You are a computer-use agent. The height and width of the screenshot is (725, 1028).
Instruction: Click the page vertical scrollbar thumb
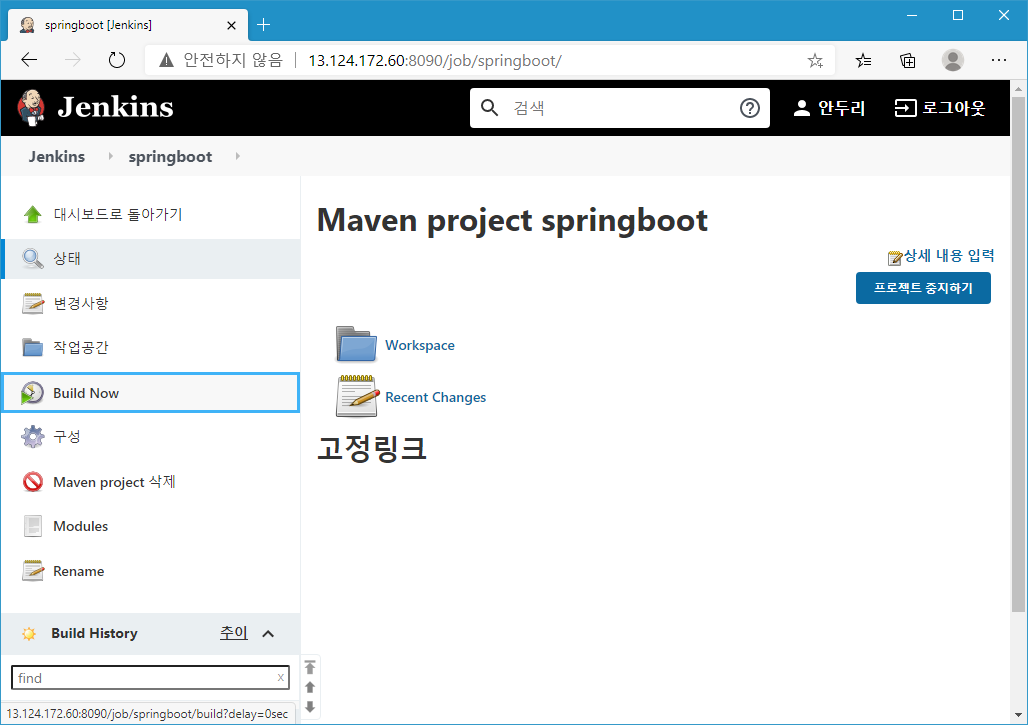pyautogui.click(x=1018, y=354)
